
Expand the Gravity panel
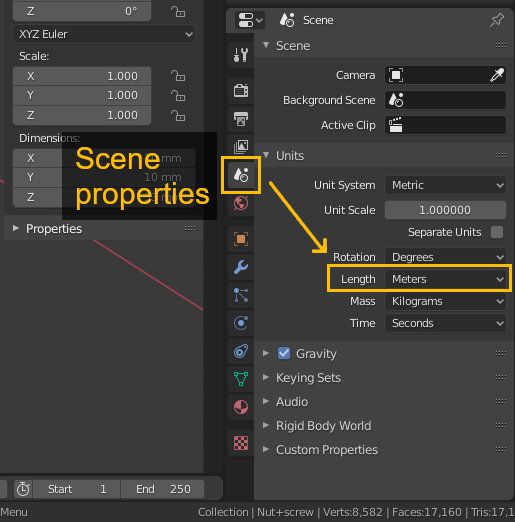click(x=266, y=353)
